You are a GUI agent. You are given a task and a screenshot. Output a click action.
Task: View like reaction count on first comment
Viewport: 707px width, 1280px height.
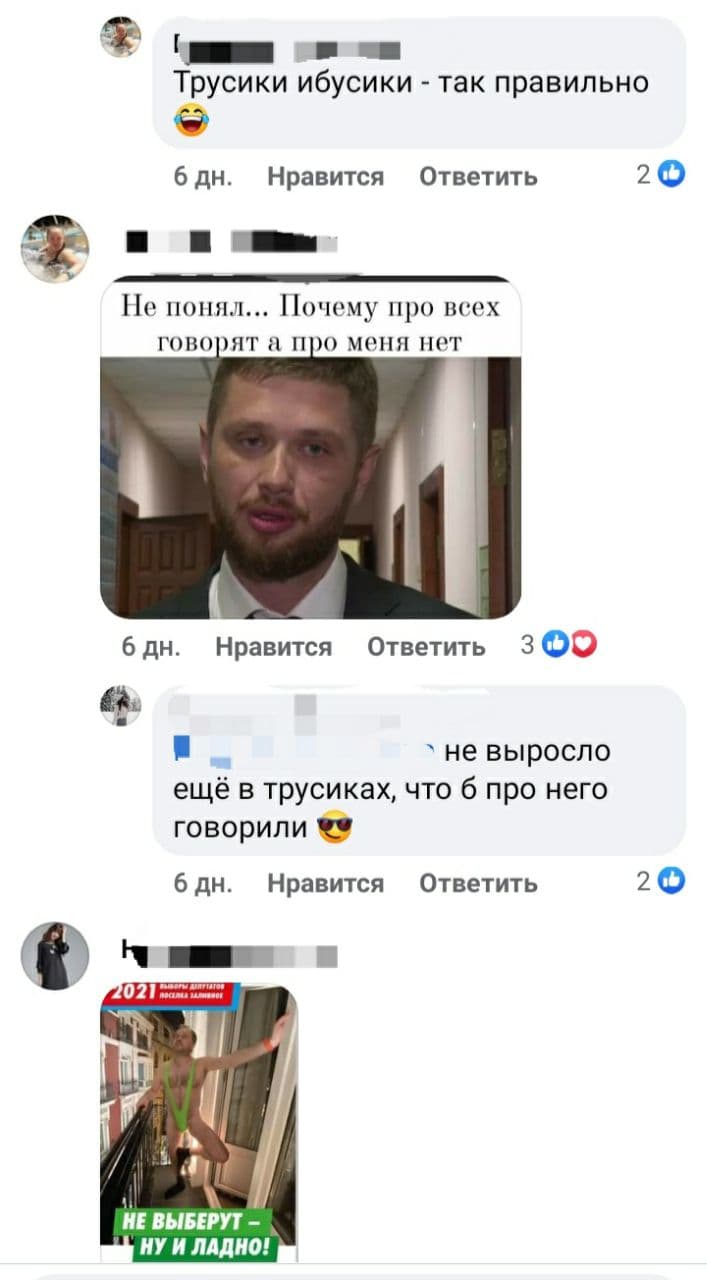click(661, 175)
